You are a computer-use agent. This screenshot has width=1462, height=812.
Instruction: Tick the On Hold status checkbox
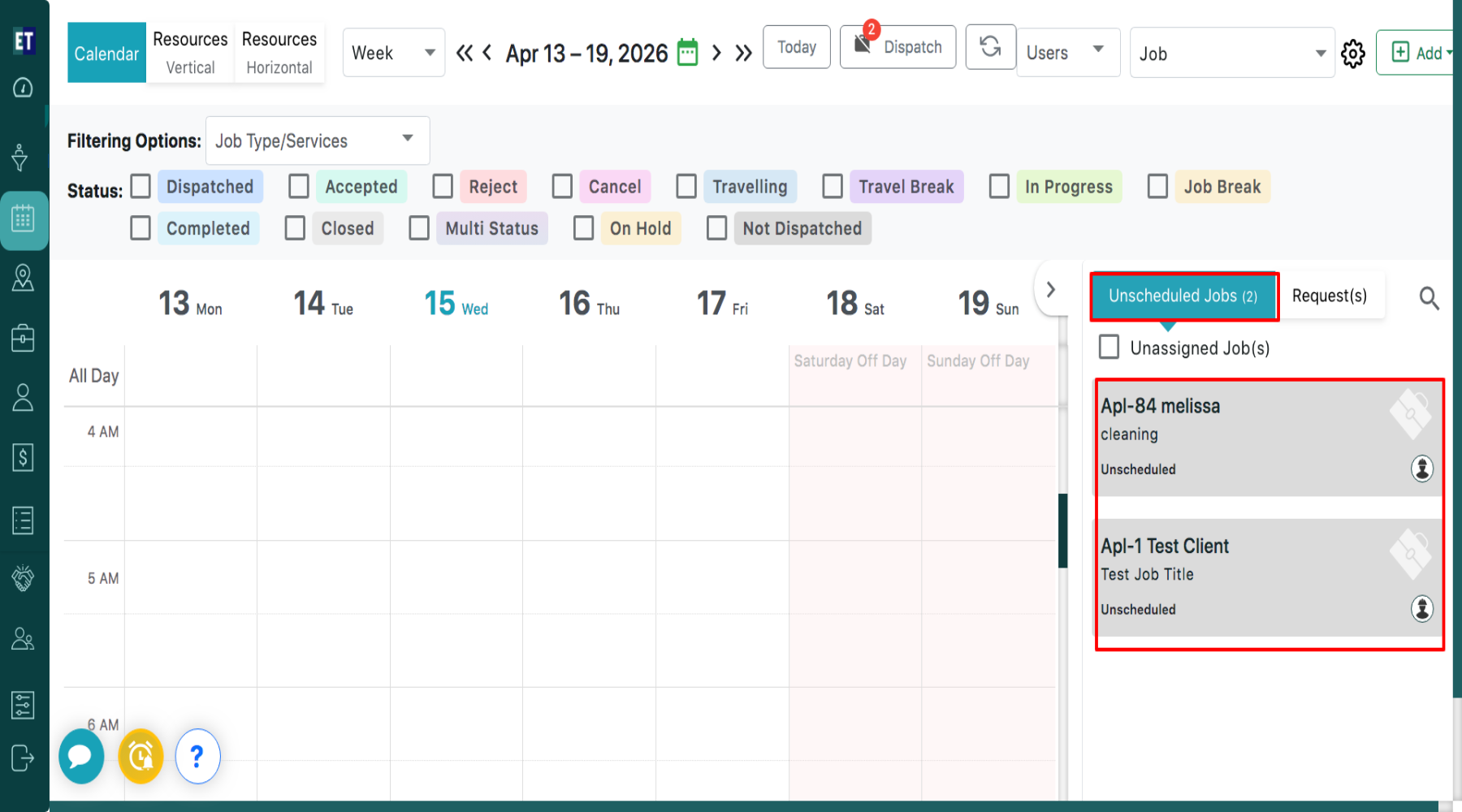click(583, 228)
